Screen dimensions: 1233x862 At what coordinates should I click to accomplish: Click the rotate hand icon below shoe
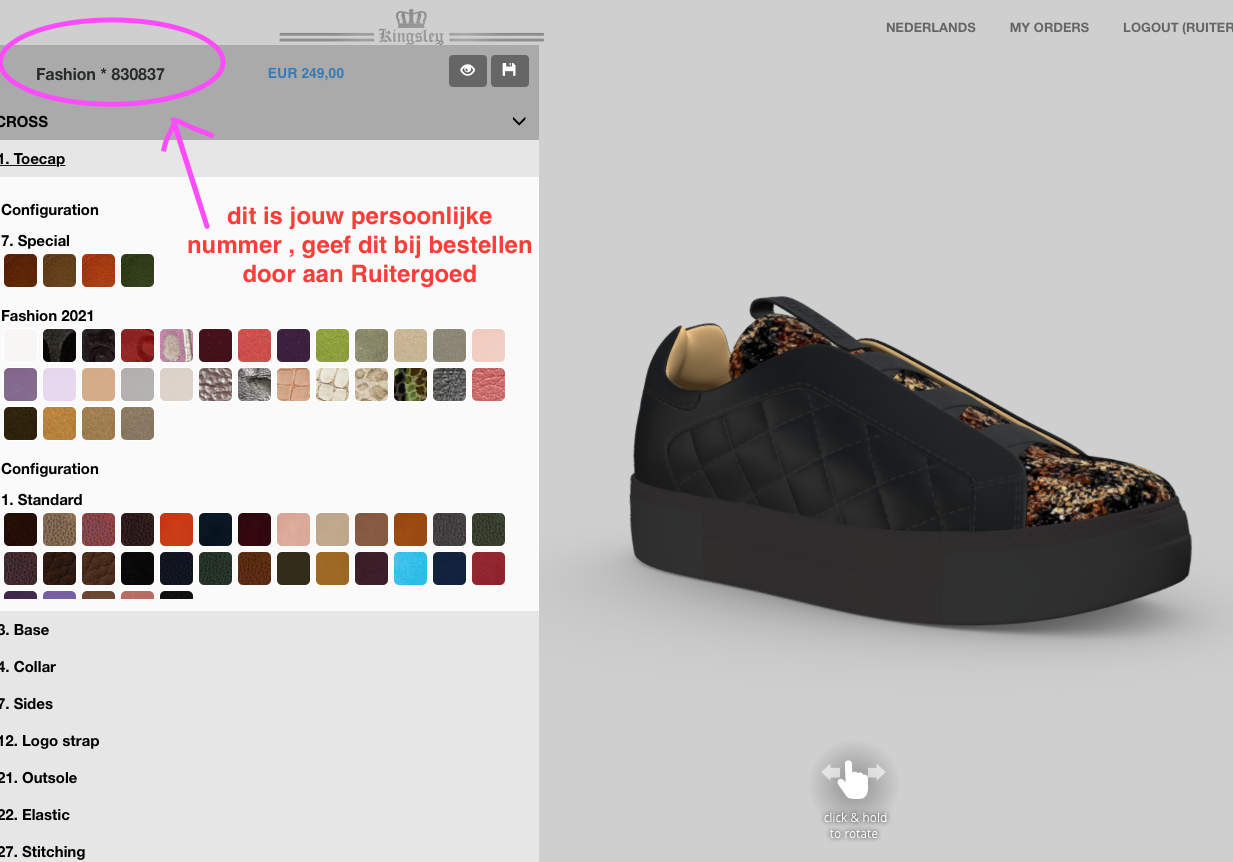(x=853, y=779)
